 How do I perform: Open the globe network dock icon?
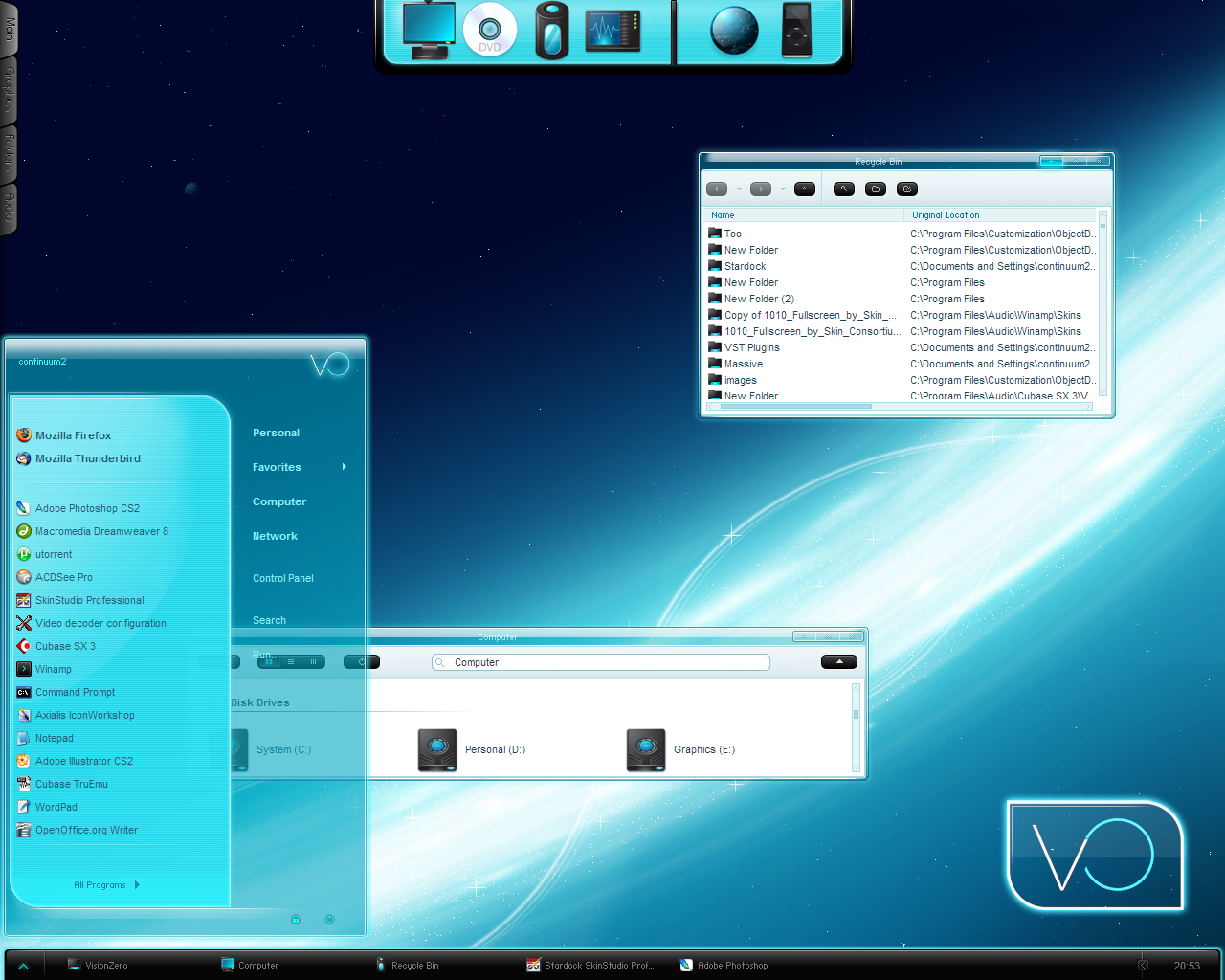[734, 31]
